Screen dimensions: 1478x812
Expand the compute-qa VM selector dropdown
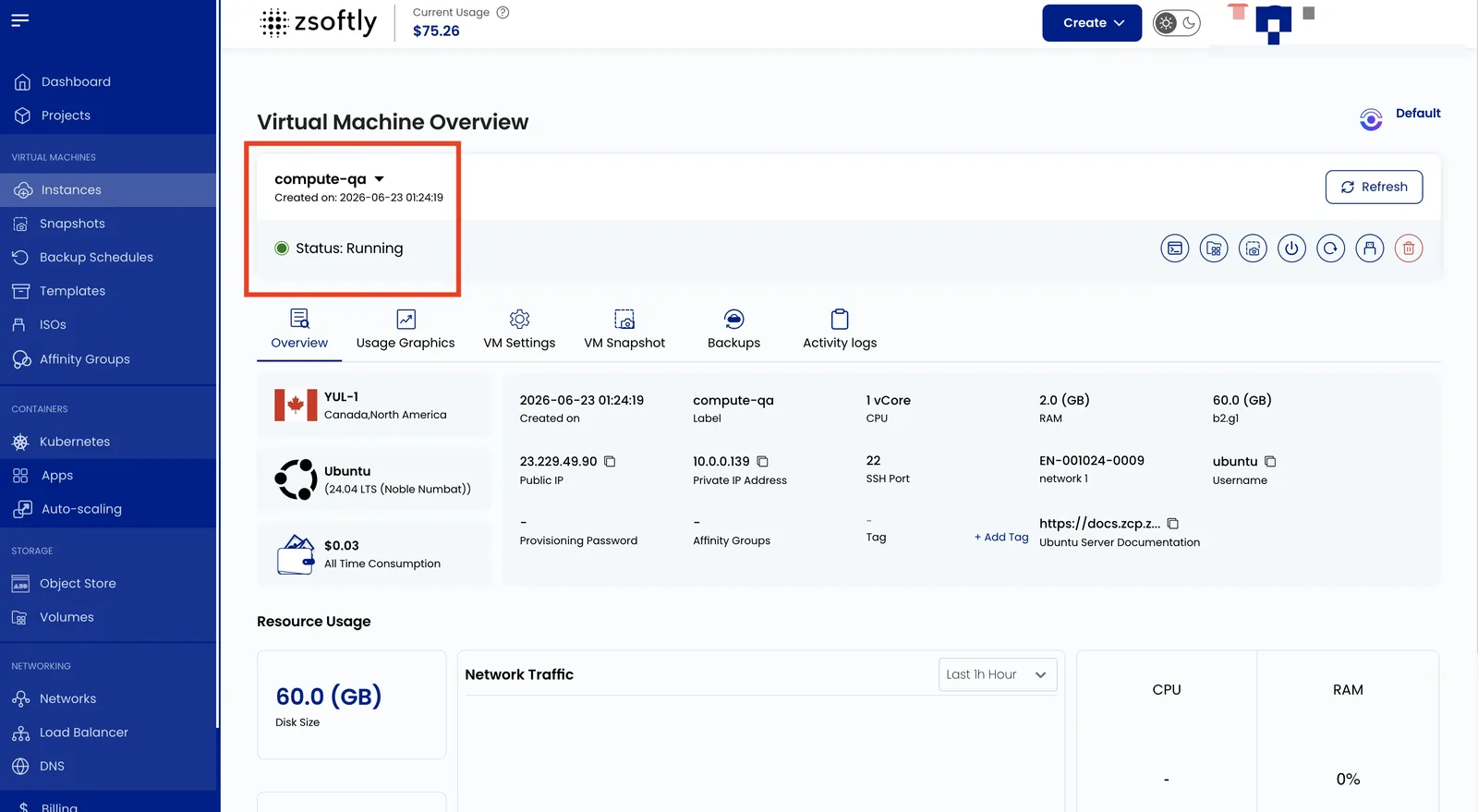point(379,179)
